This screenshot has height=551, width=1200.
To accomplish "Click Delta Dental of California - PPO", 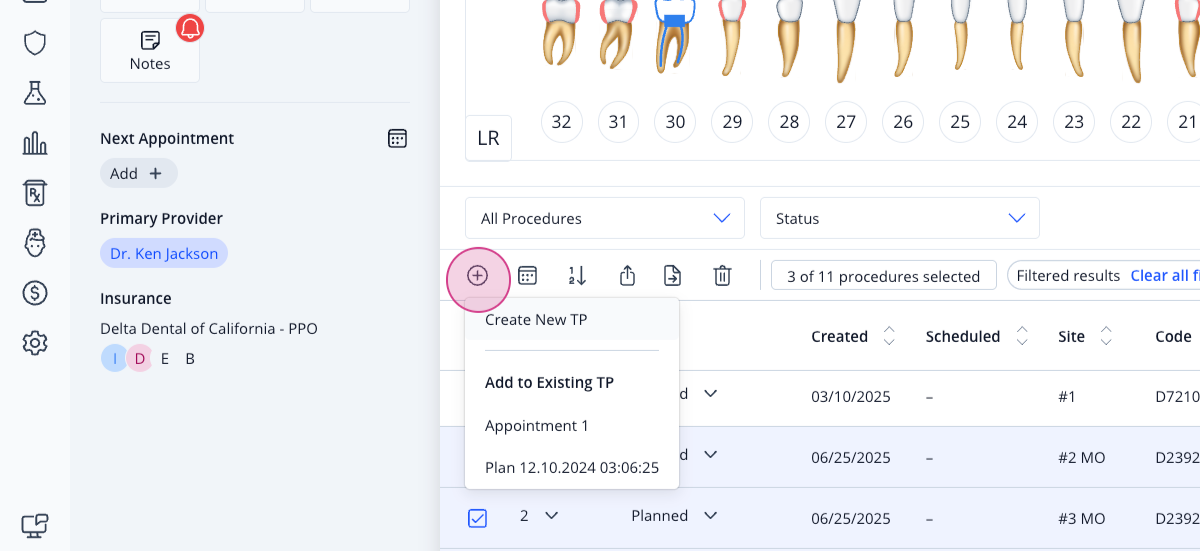I will pyautogui.click(x=208, y=328).
